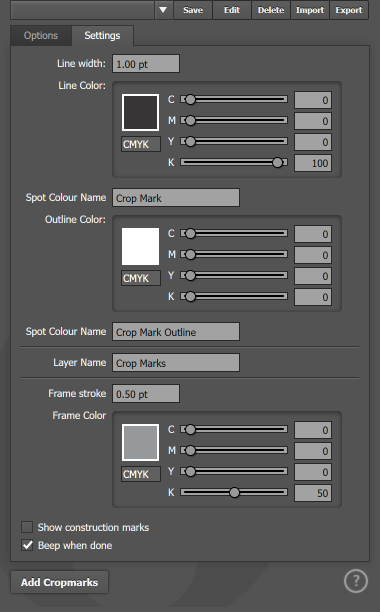Open the Outline Color white swatch
This screenshot has height=612, width=380.
point(140,246)
